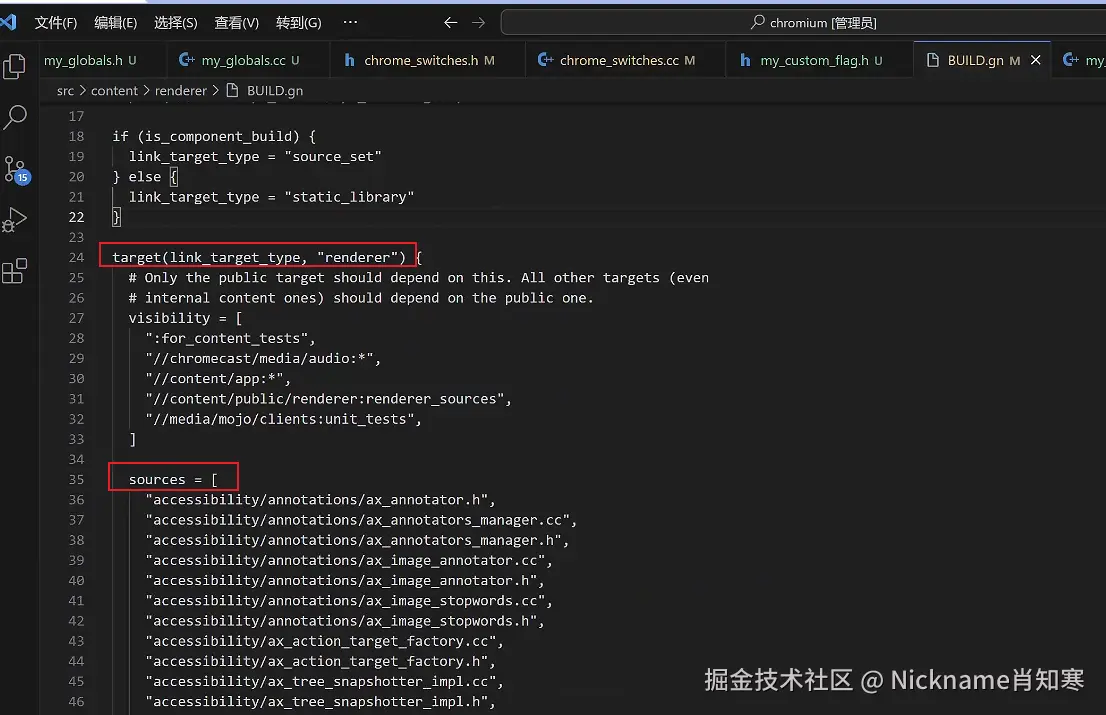
Task: Click the ax_tree_snapshotter_impl.cc source entry
Action: [x=324, y=682]
